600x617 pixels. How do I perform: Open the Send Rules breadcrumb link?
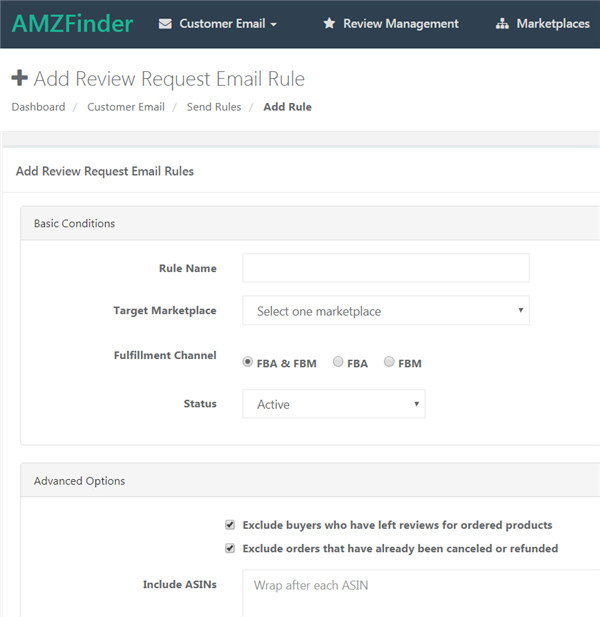[x=214, y=107]
